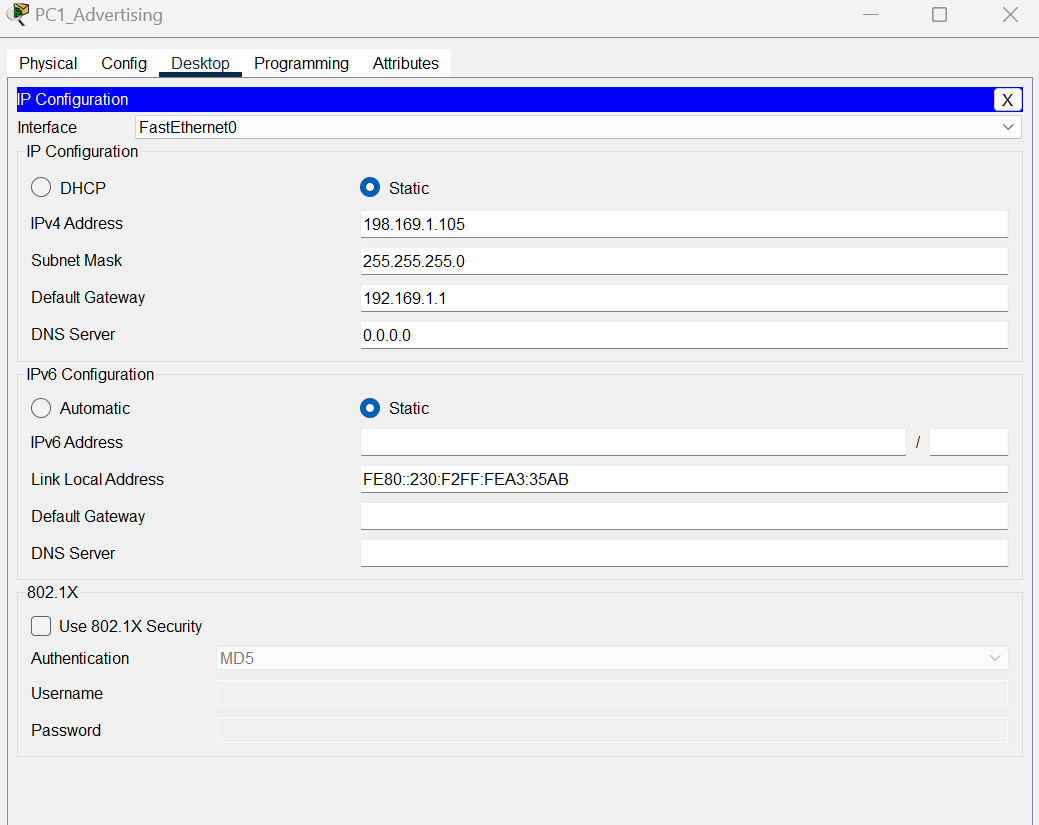Click the Subnet Mask field 255.255.255.0

(684, 261)
